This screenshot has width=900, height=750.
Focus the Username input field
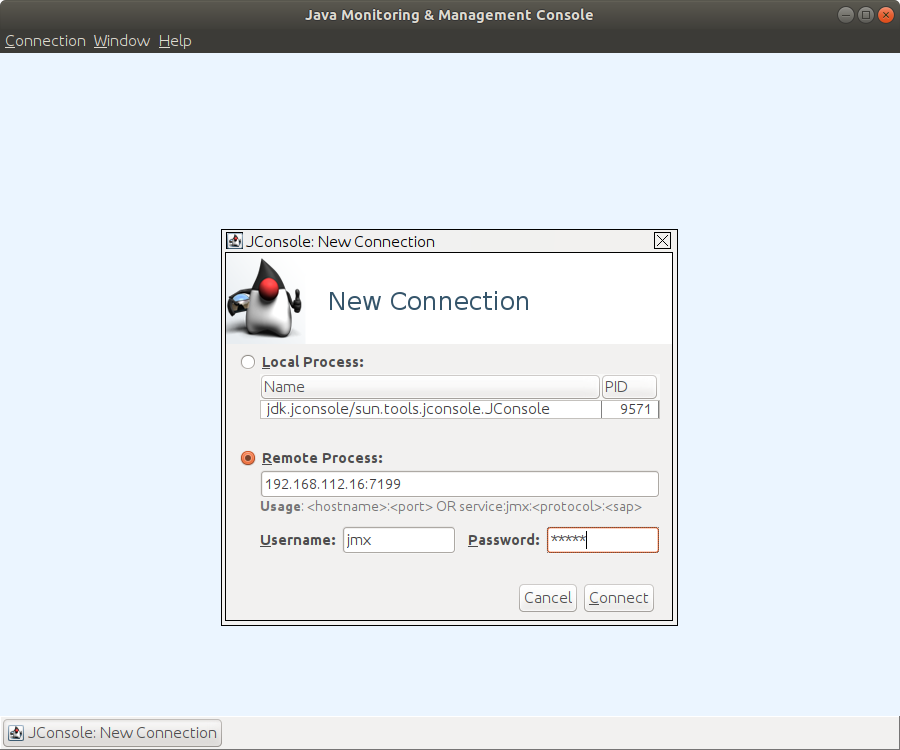[x=399, y=540]
